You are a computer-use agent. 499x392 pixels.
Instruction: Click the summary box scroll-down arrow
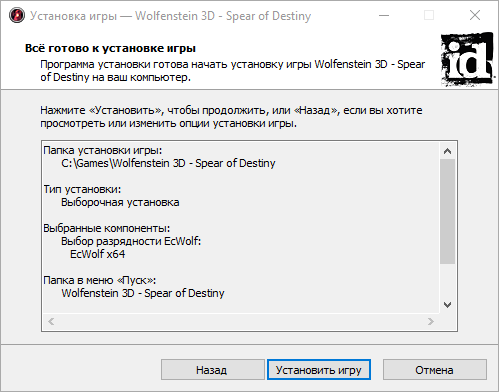(x=447, y=305)
